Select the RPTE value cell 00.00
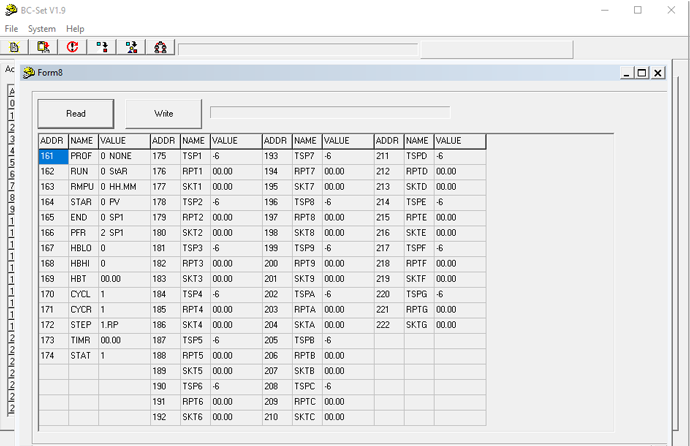This screenshot has height=446, width=690. click(x=459, y=218)
